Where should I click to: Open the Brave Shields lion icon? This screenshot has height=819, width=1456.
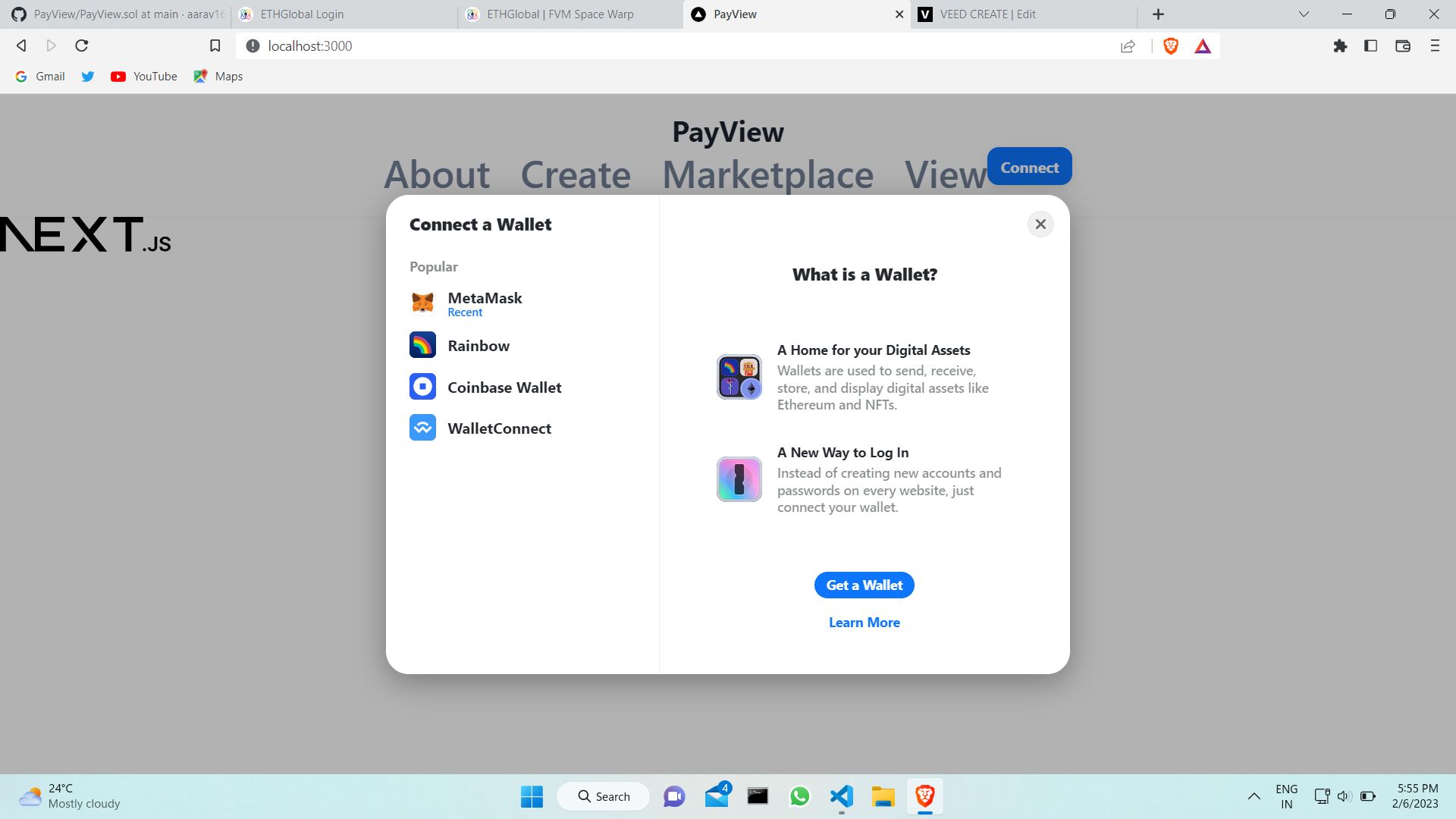click(1170, 46)
